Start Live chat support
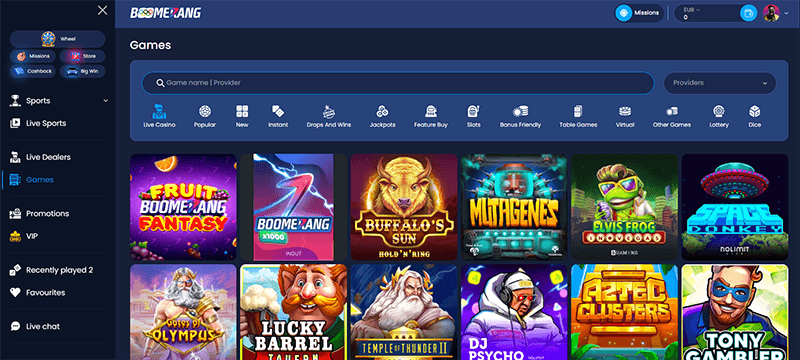This screenshot has width=800, height=360. pyautogui.click(x=35, y=326)
